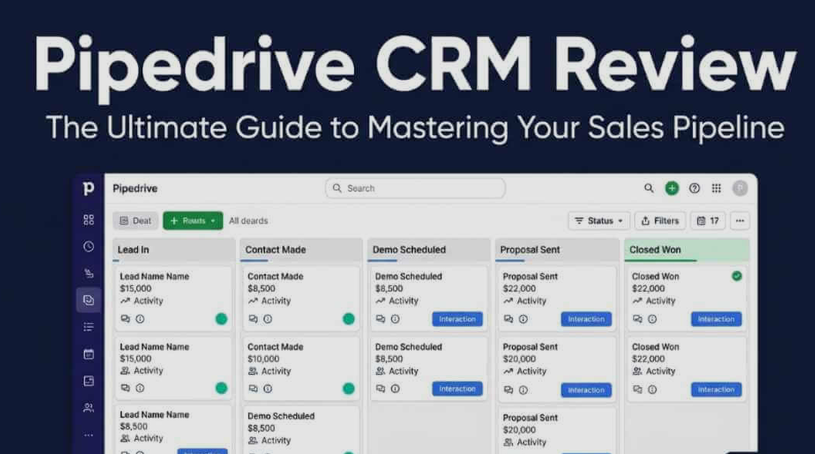Viewport: 815px width, 454px height.
Task: Open the selected deals icon in sidebar
Action: click(88, 300)
